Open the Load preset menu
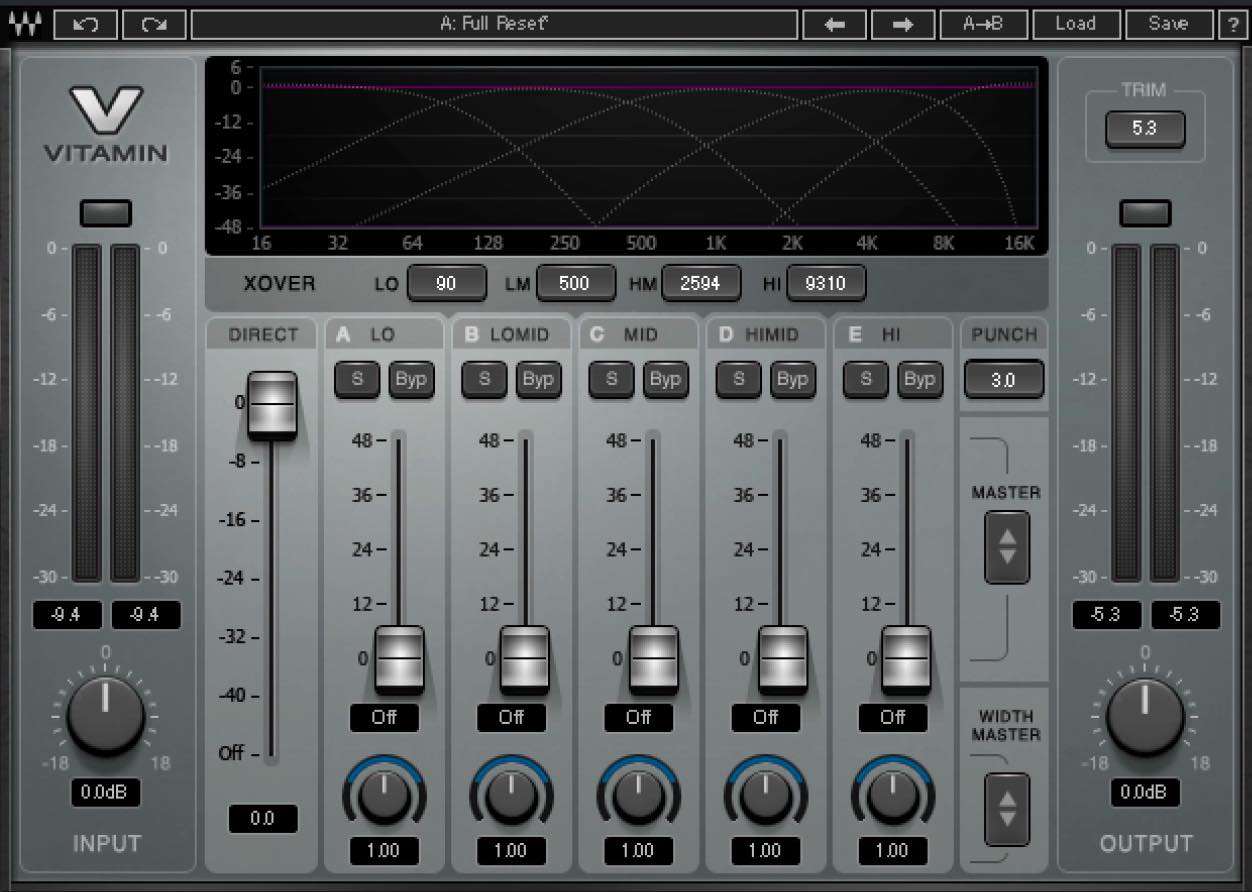This screenshot has width=1252, height=892. point(1076,24)
